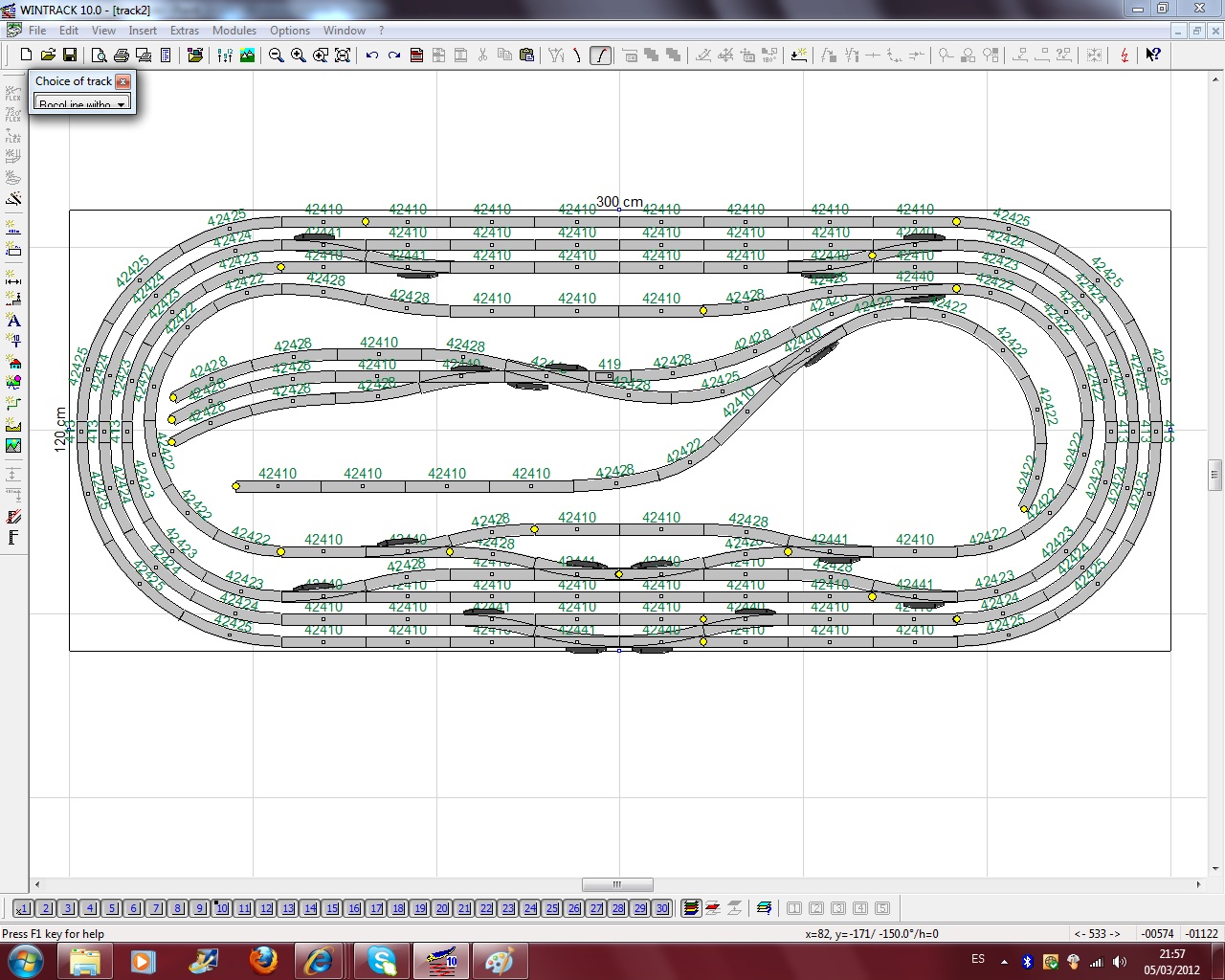Open print preview in toolbar

(100, 56)
